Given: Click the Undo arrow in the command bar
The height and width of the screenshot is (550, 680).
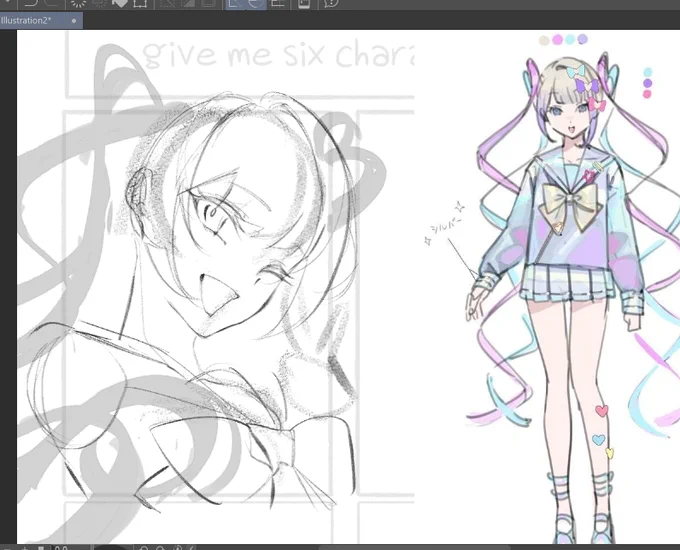Looking at the screenshot, I should coord(31,3).
